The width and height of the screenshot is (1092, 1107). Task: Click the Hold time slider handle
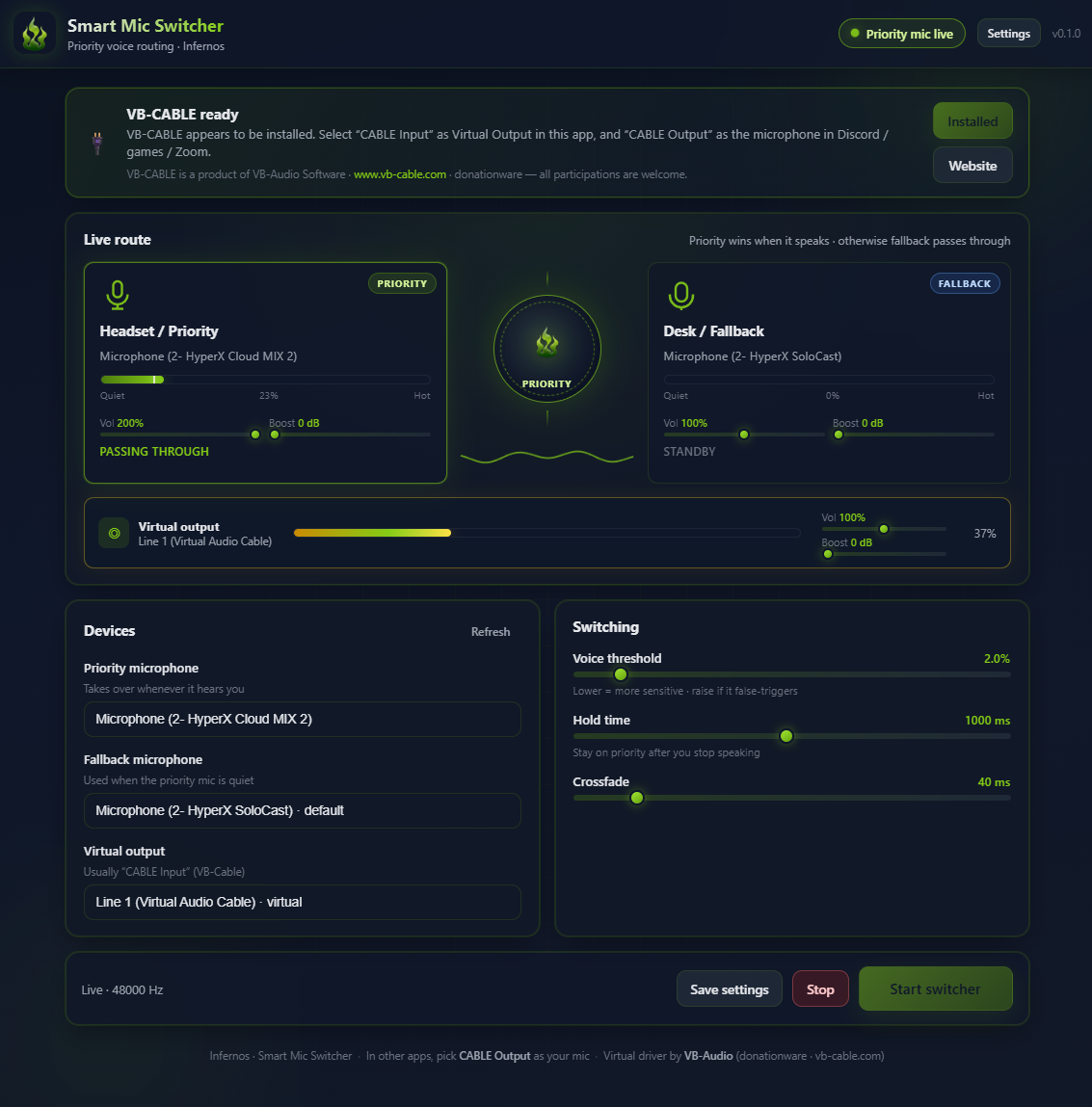coord(786,736)
